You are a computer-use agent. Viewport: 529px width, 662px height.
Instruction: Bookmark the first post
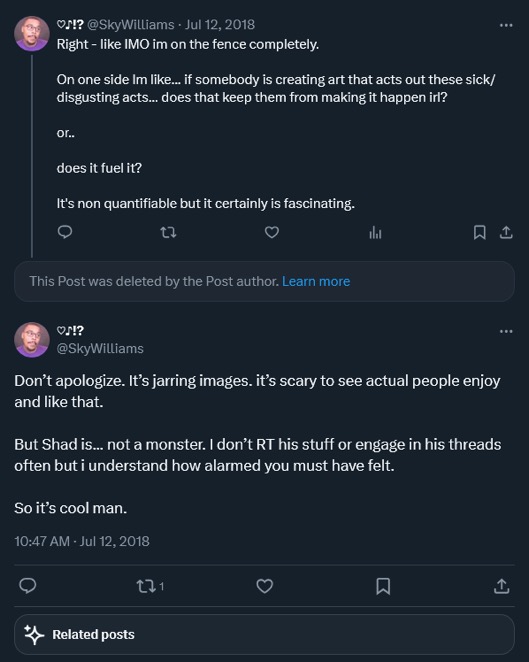480,232
